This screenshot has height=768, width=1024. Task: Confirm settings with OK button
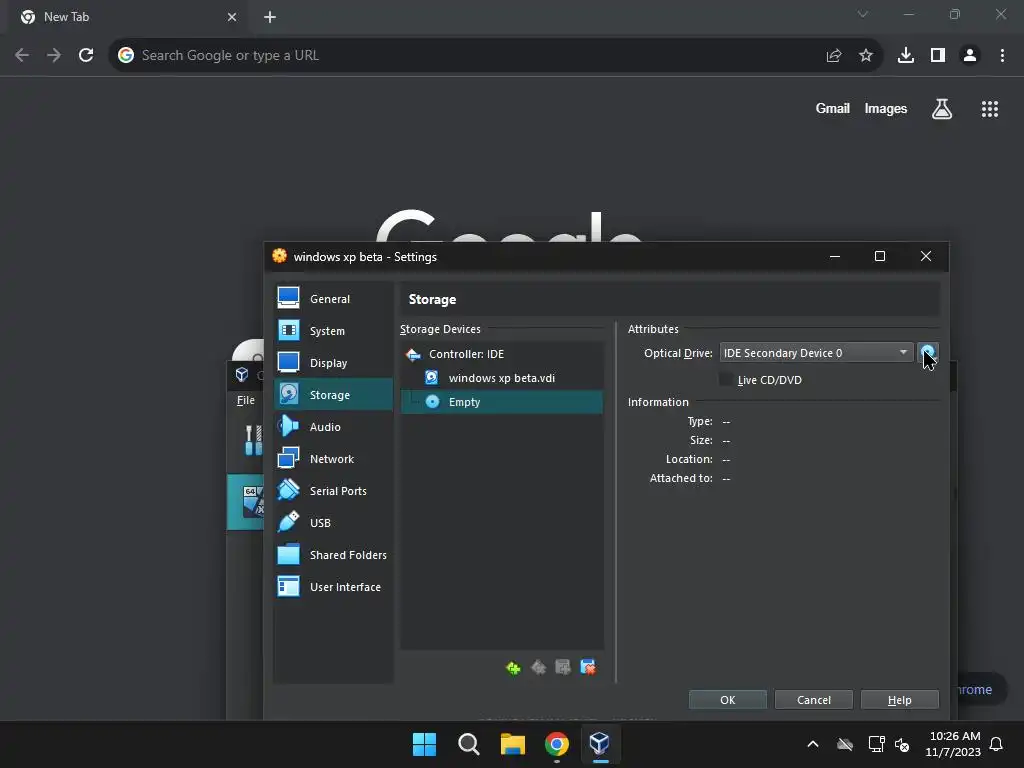(728, 699)
